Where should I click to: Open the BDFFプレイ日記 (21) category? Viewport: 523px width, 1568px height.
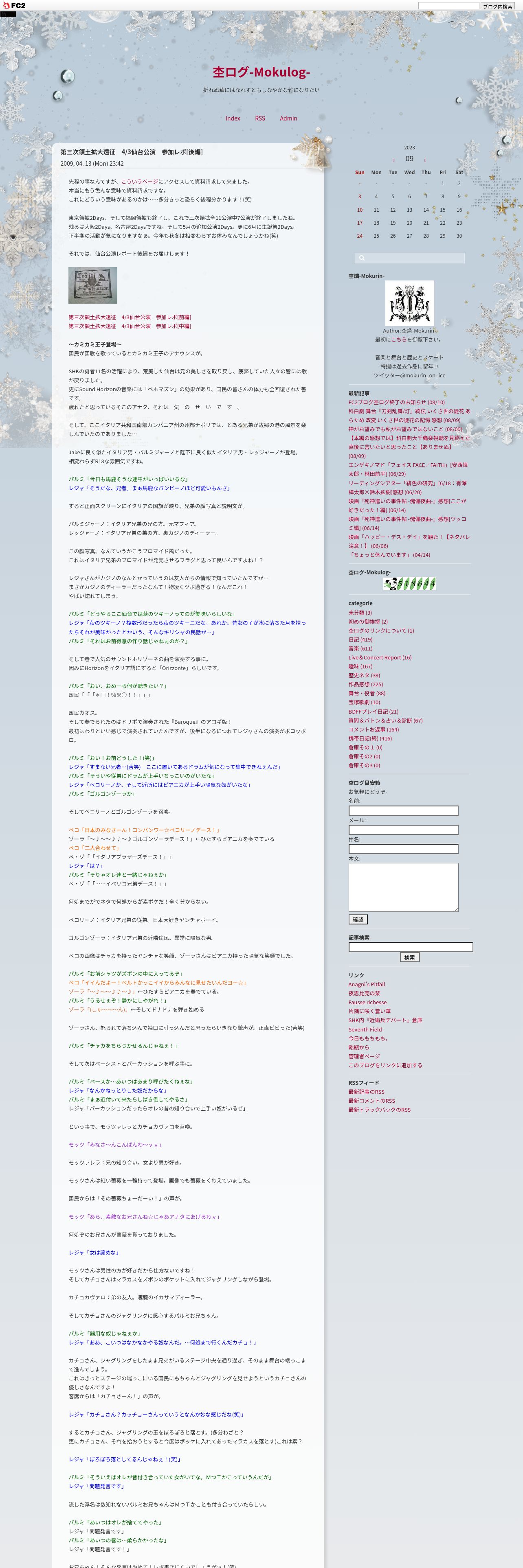[x=373, y=712]
